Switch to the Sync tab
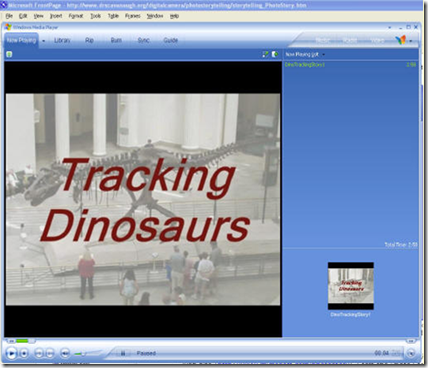The image size is (428, 368). (x=143, y=40)
